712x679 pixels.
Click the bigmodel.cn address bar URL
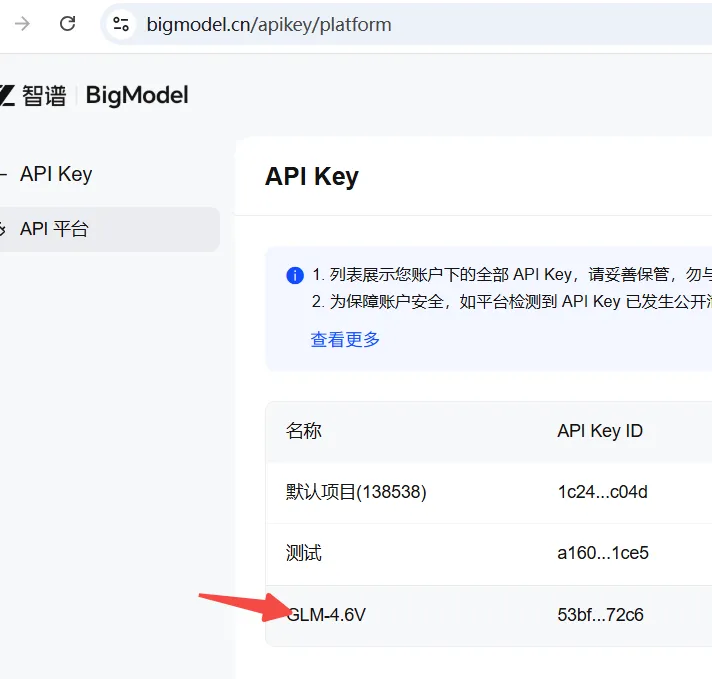point(269,25)
